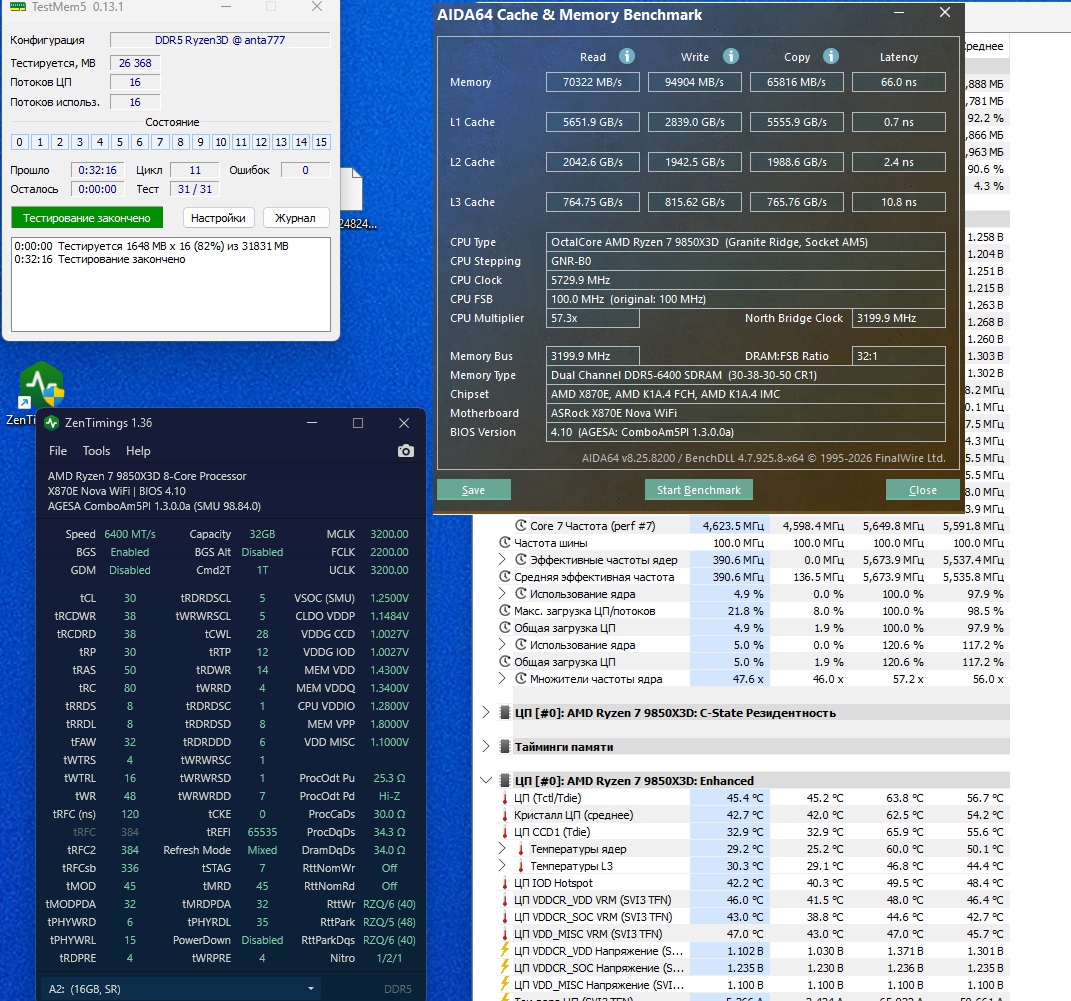This screenshot has width=1071, height=1001.
Task: Click the thermometer icon for Кристалл ЦП (среднее)
Action: pyautogui.click(x=505, y=815)
